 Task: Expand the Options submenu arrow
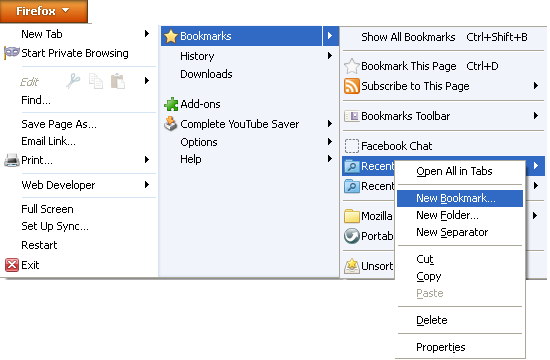[330, 141]
